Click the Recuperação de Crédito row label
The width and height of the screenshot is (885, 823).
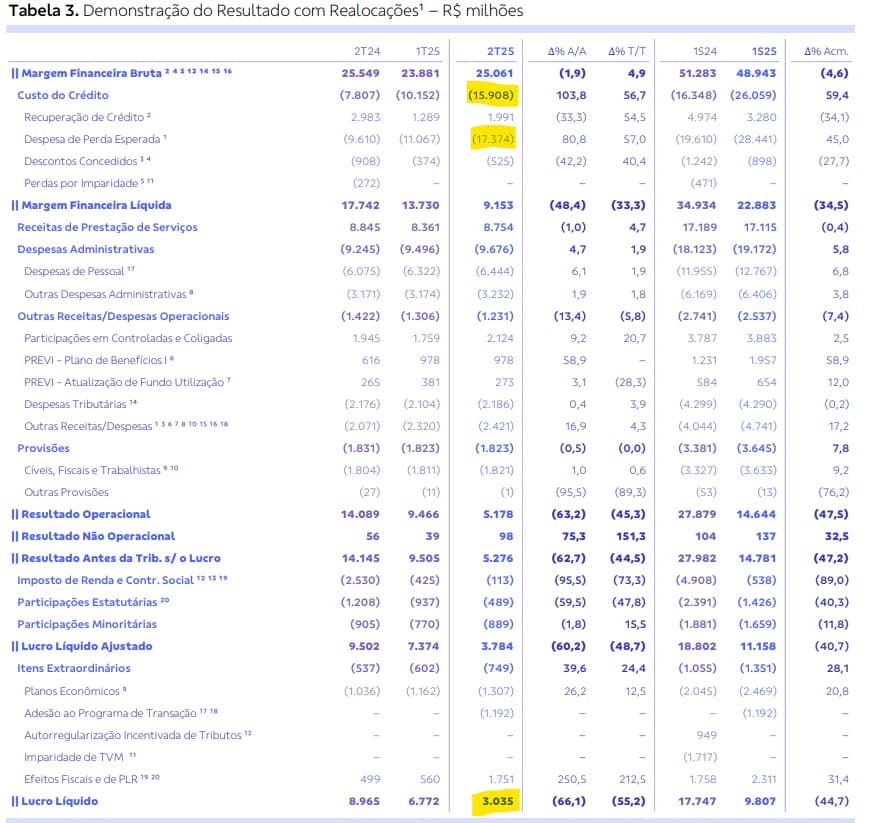pyautogui.click(x=84, y=117)
